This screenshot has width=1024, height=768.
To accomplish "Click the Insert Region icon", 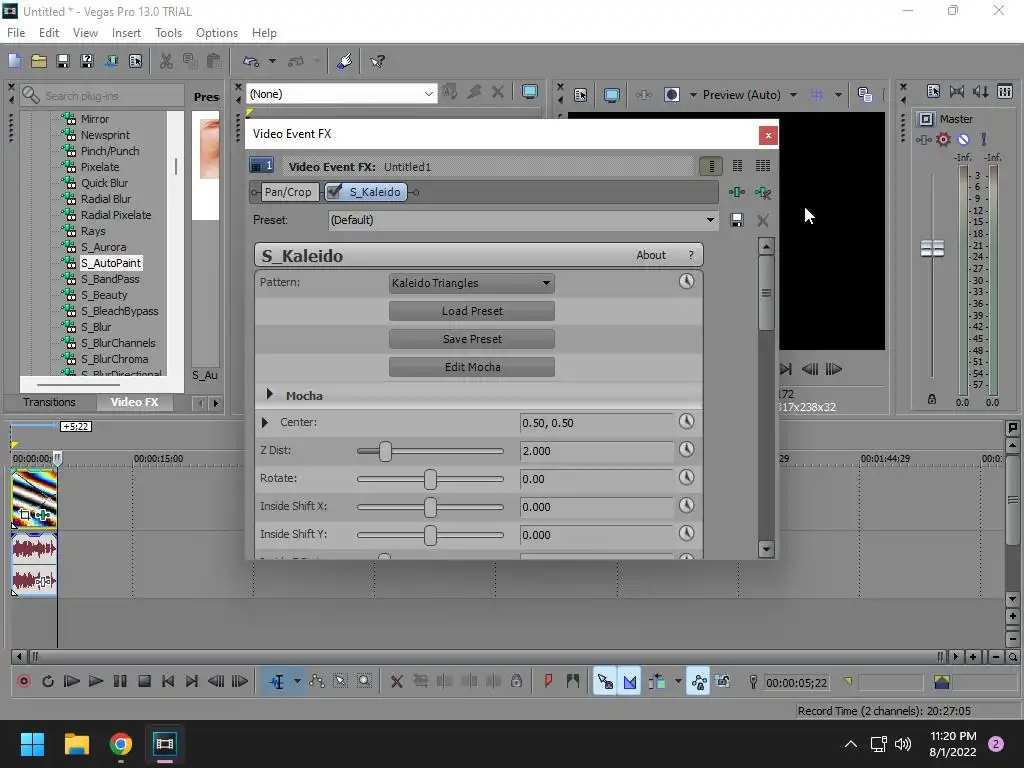I will (x=573, y=682).
